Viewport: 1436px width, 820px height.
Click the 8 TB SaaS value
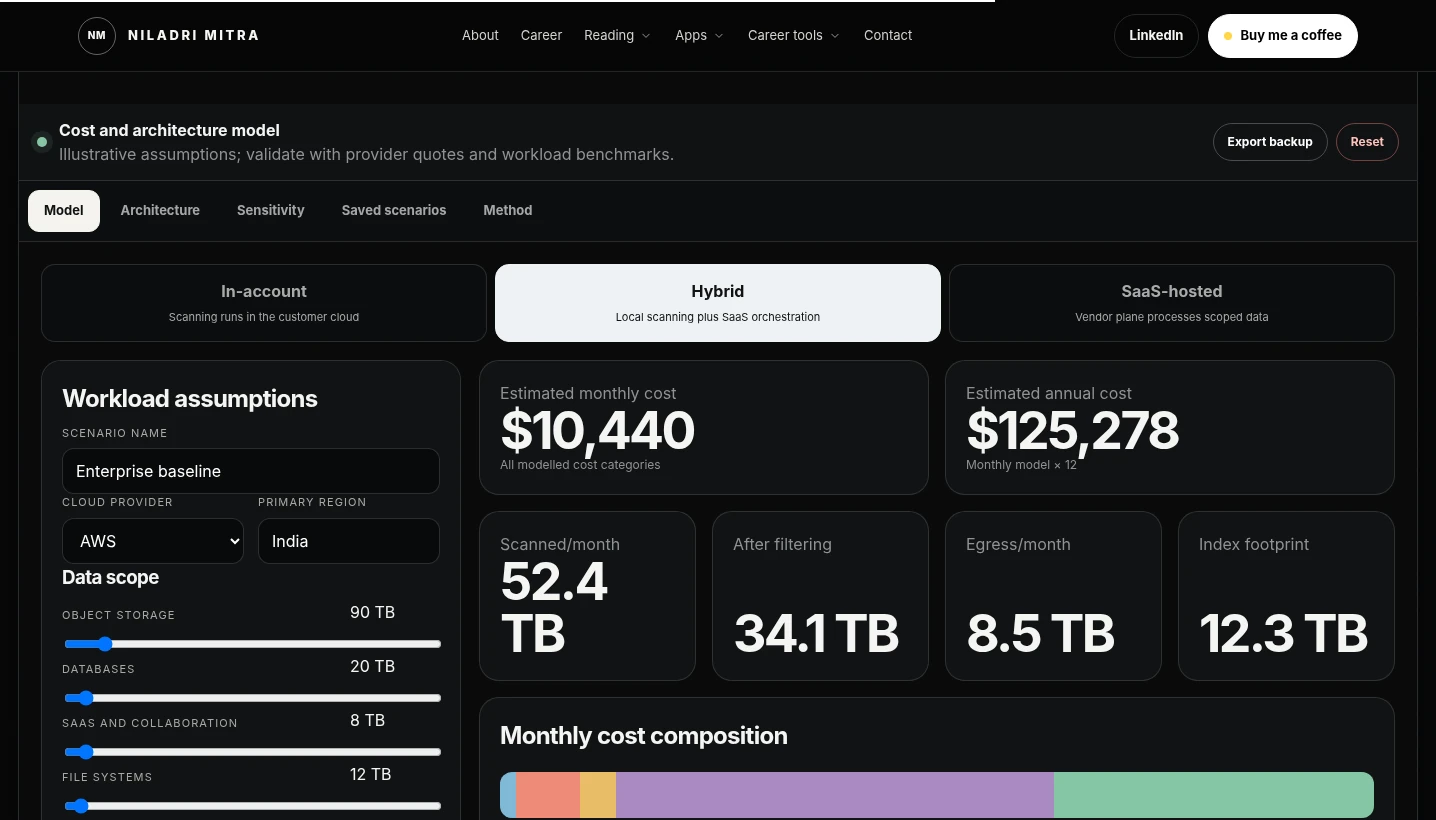click(x=367, y=720)
